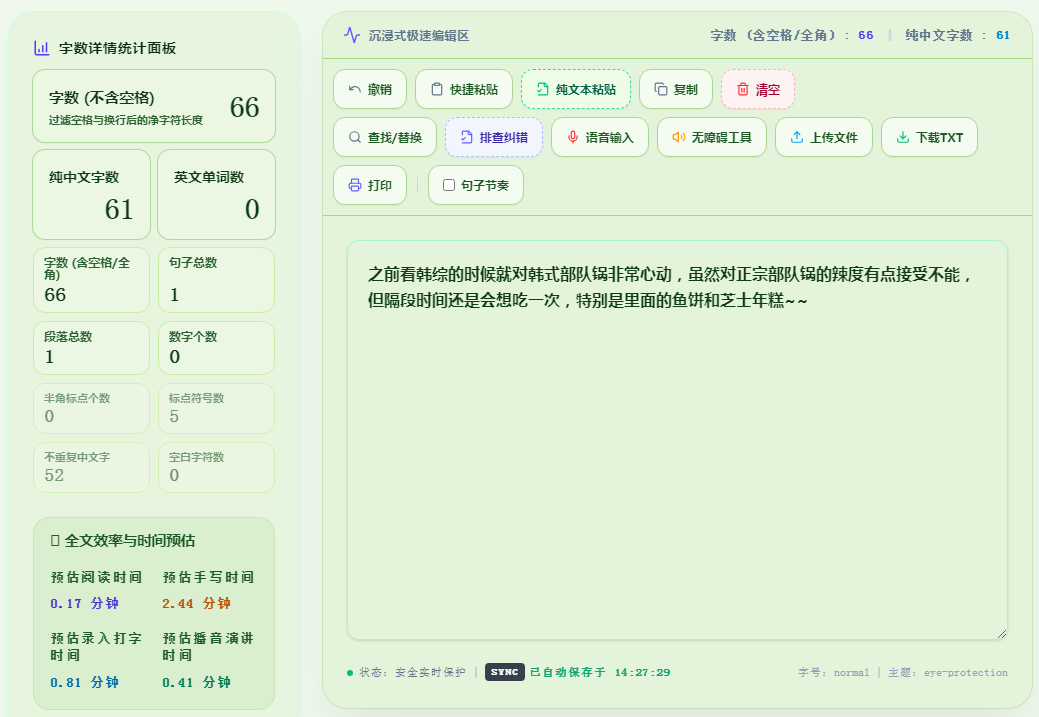1039x717 pixels.
Task: Click the 已自动保存于 14:27:29 status text
Action: click(600, 672)
